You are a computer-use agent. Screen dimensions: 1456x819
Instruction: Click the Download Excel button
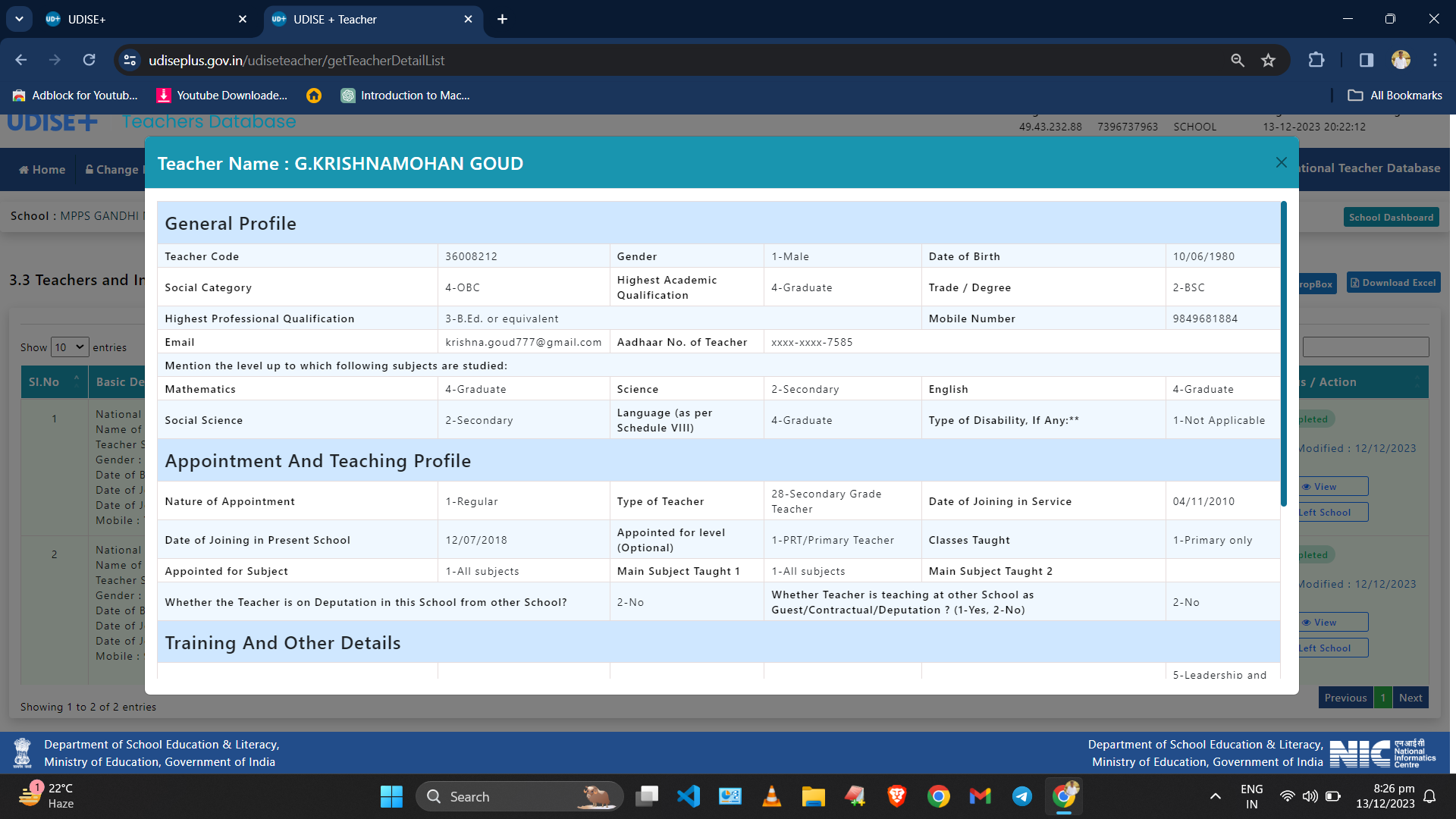tap(1393, 283)
